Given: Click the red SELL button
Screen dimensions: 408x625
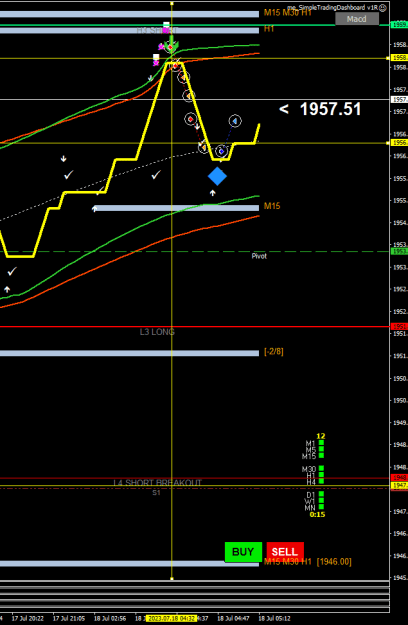Looking at the screenshot, I should [285, 552].
